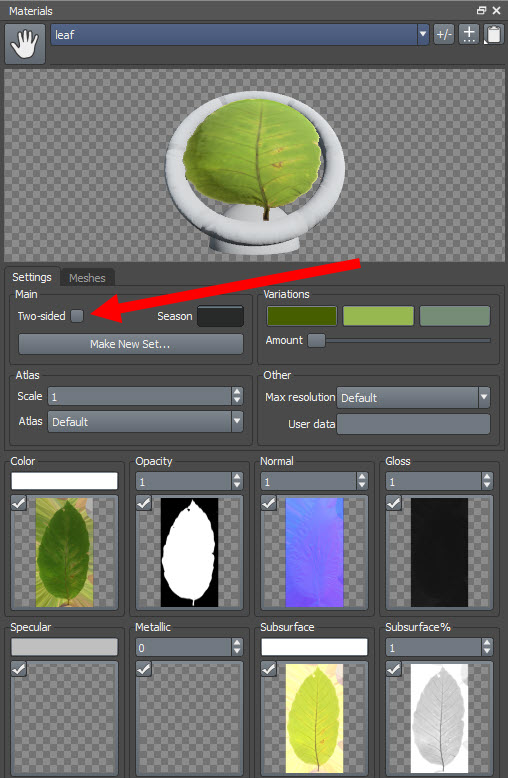Close the Materials panel

tap(497, 10)
